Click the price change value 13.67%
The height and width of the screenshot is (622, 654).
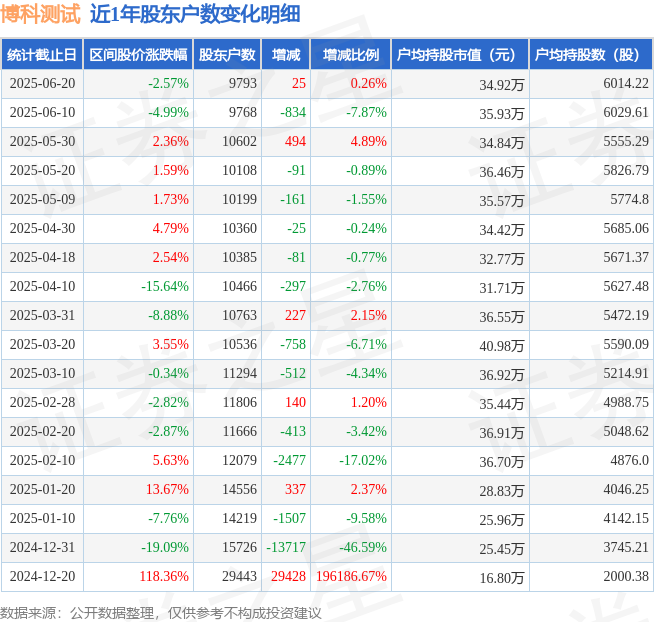click(167, 489)
